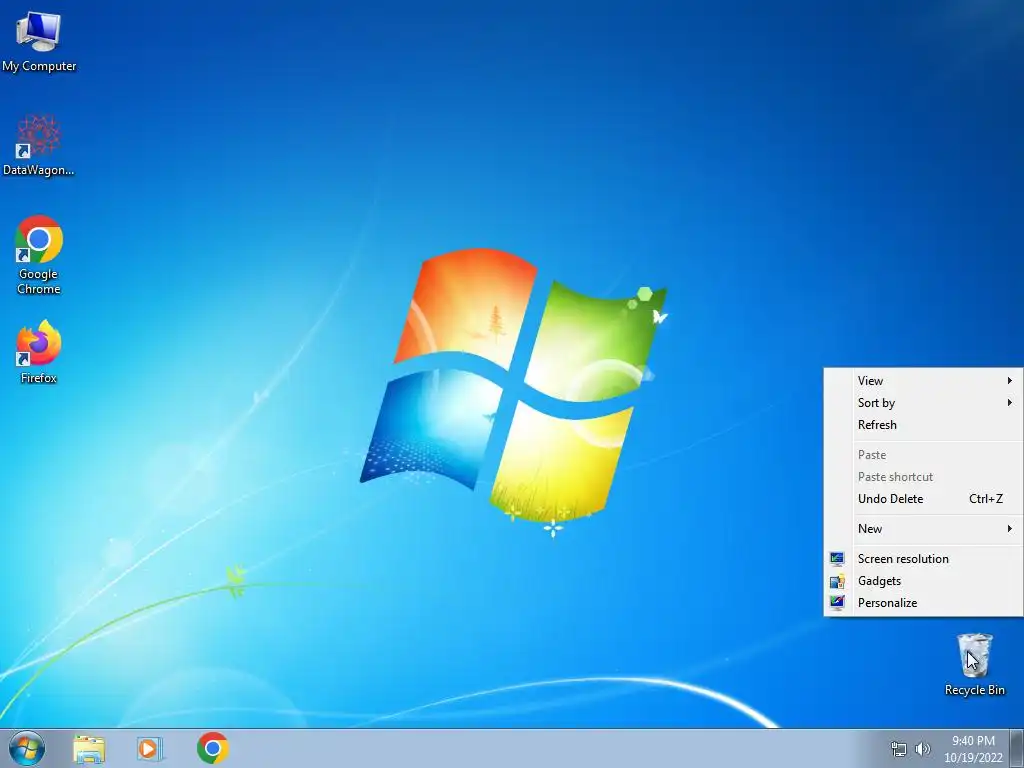Open Personalize from the context menu
The image size is (1024, 768).
pyautogui.click(x=923, y=603)
